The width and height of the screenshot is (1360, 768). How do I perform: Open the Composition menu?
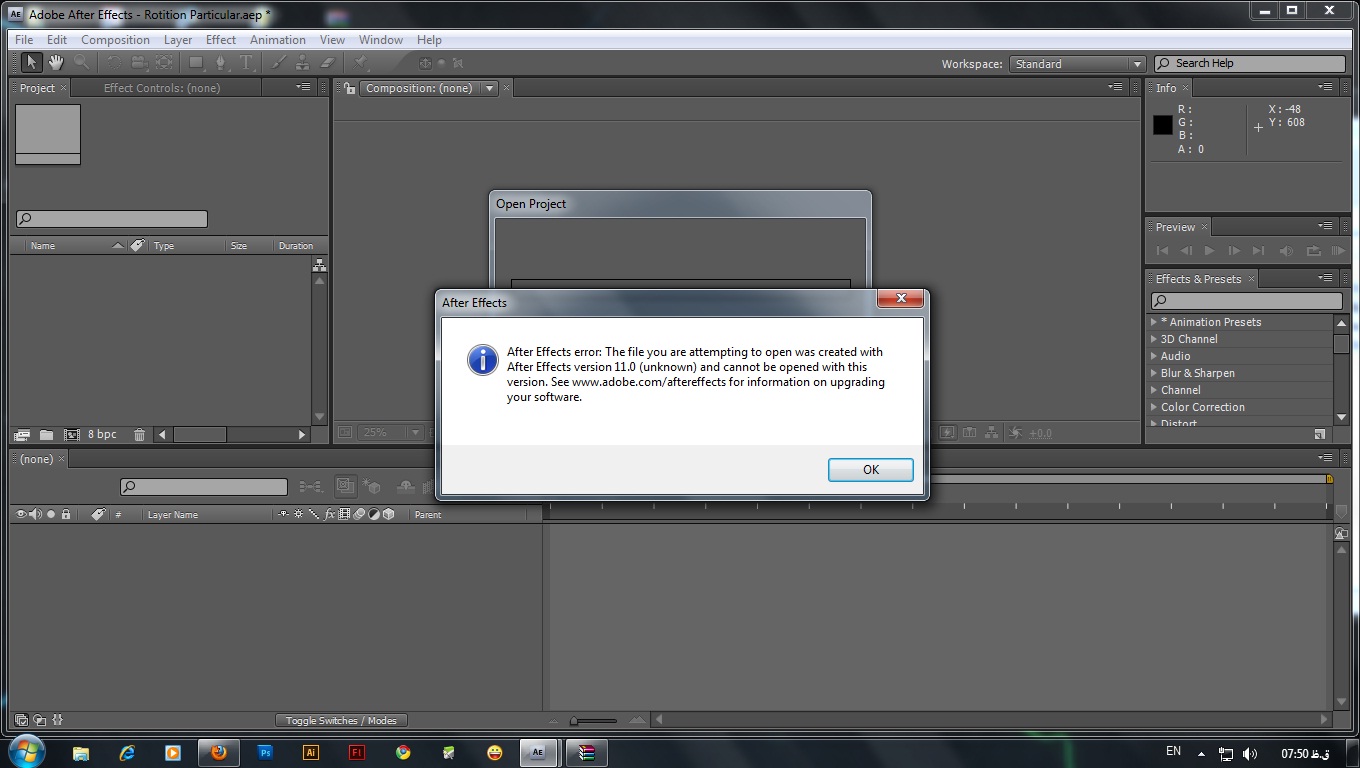pyautogui.click(x=115, y=40)
